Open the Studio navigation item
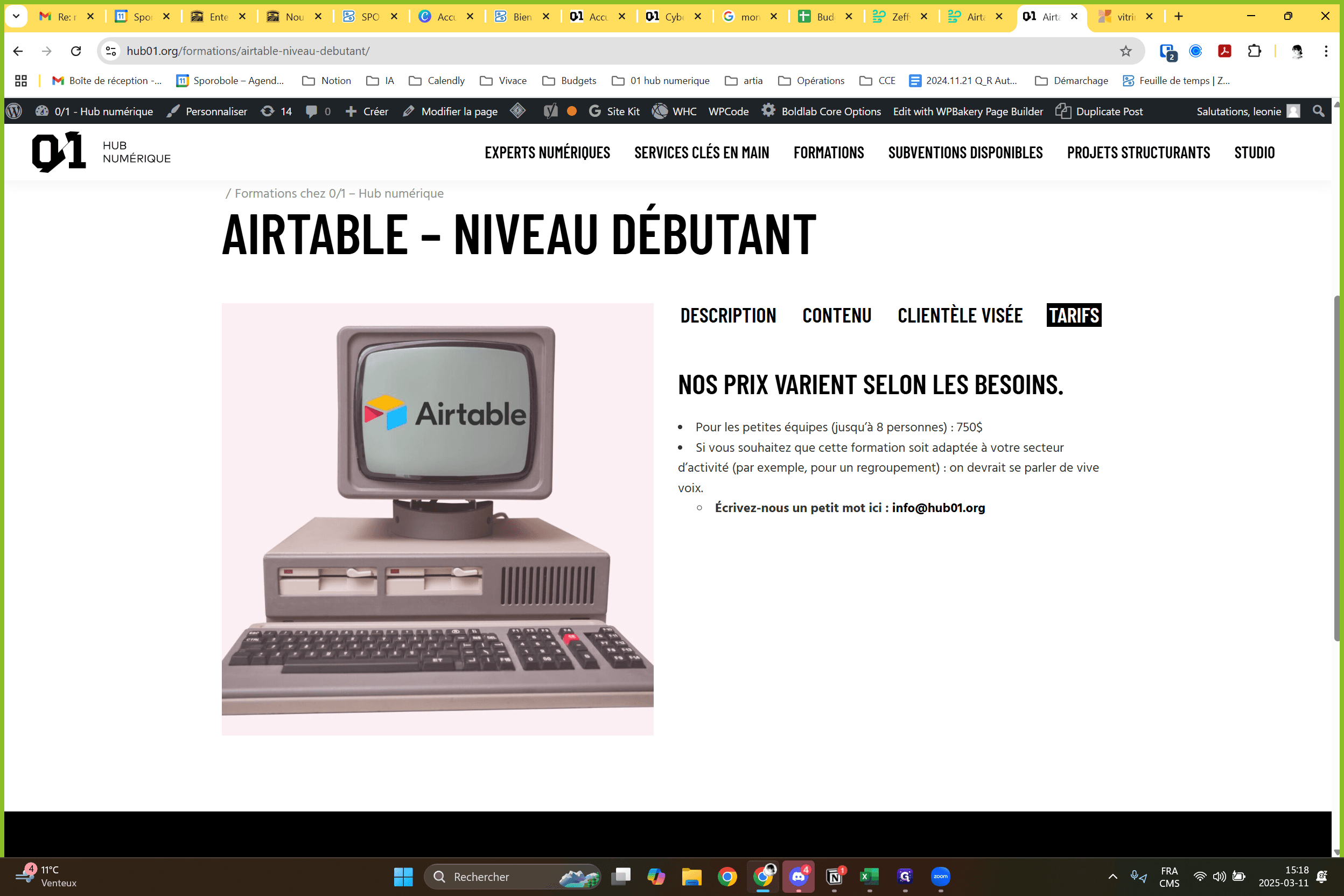The height and width of the screenshot is (896, 1344). coord(1254,152)
